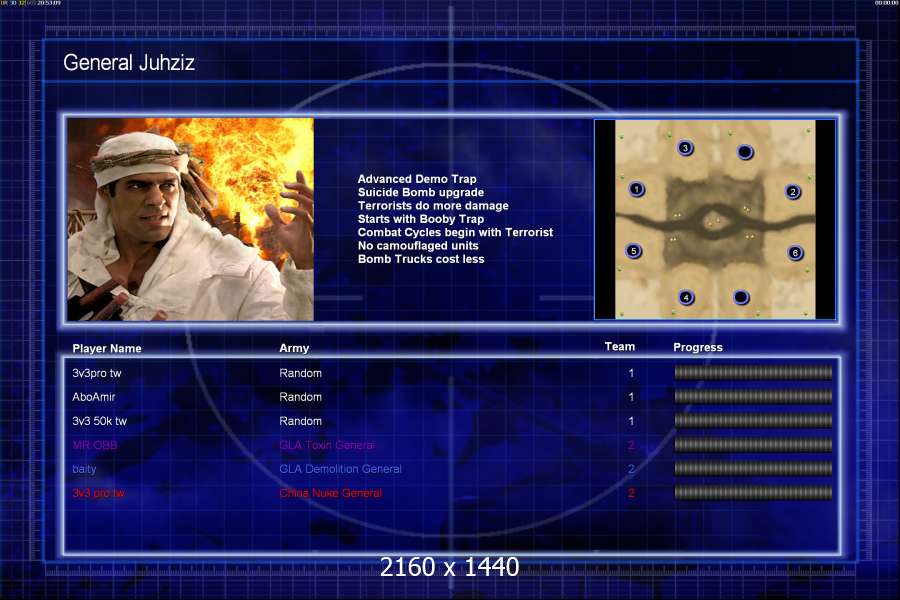Image resolution: width=900 pixels, height=600 pixels.
Task: Select player name 3v3 50k tw
Action: (x=99, y=421)
